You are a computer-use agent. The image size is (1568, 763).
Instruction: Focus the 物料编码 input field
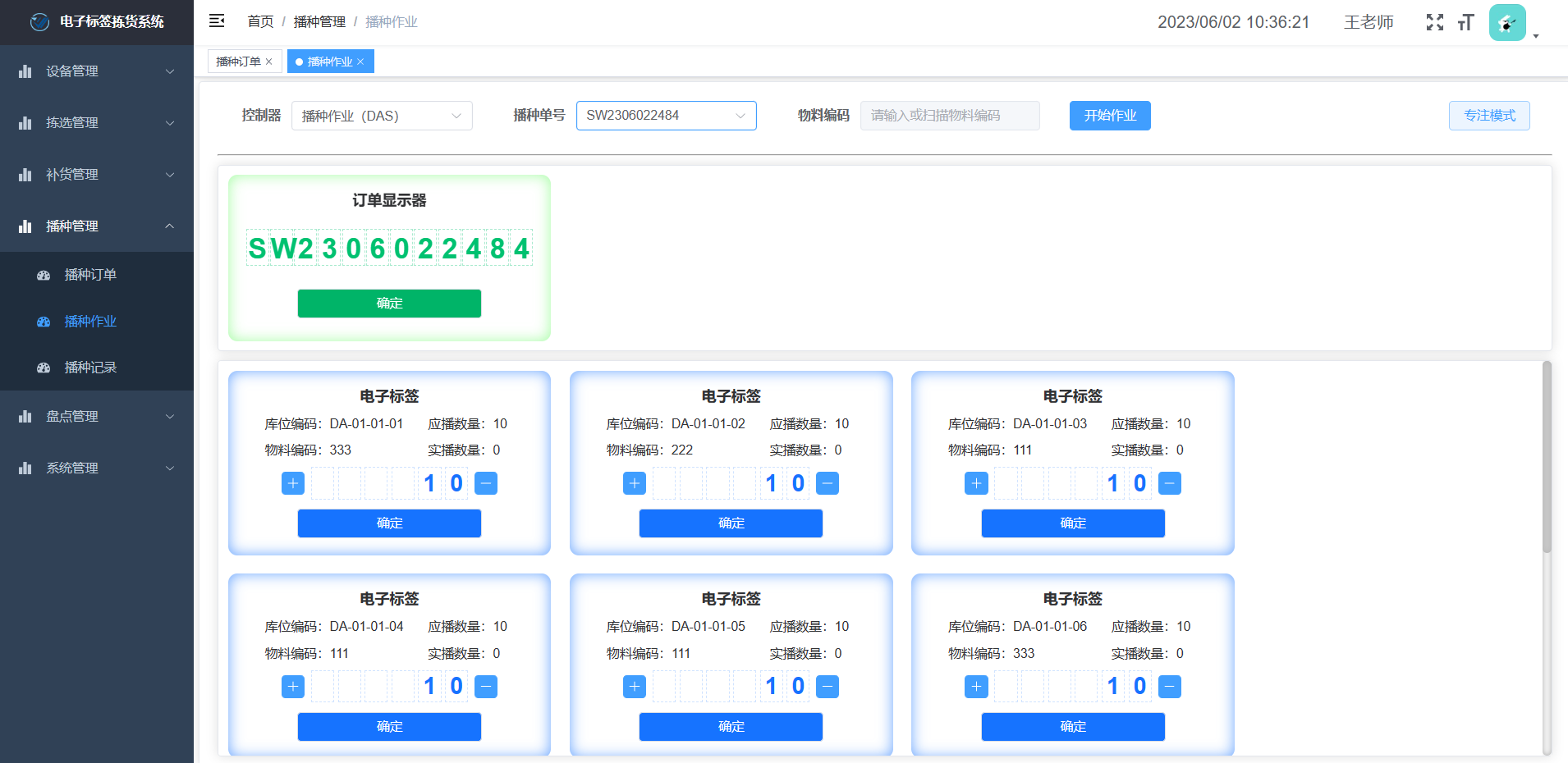(x=949, y=116)
